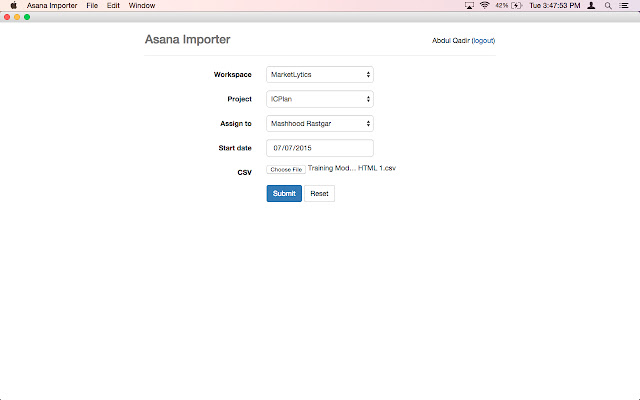Open the Asana Importer application menu
The image size is (640, 400).
(x=52, y=5)
